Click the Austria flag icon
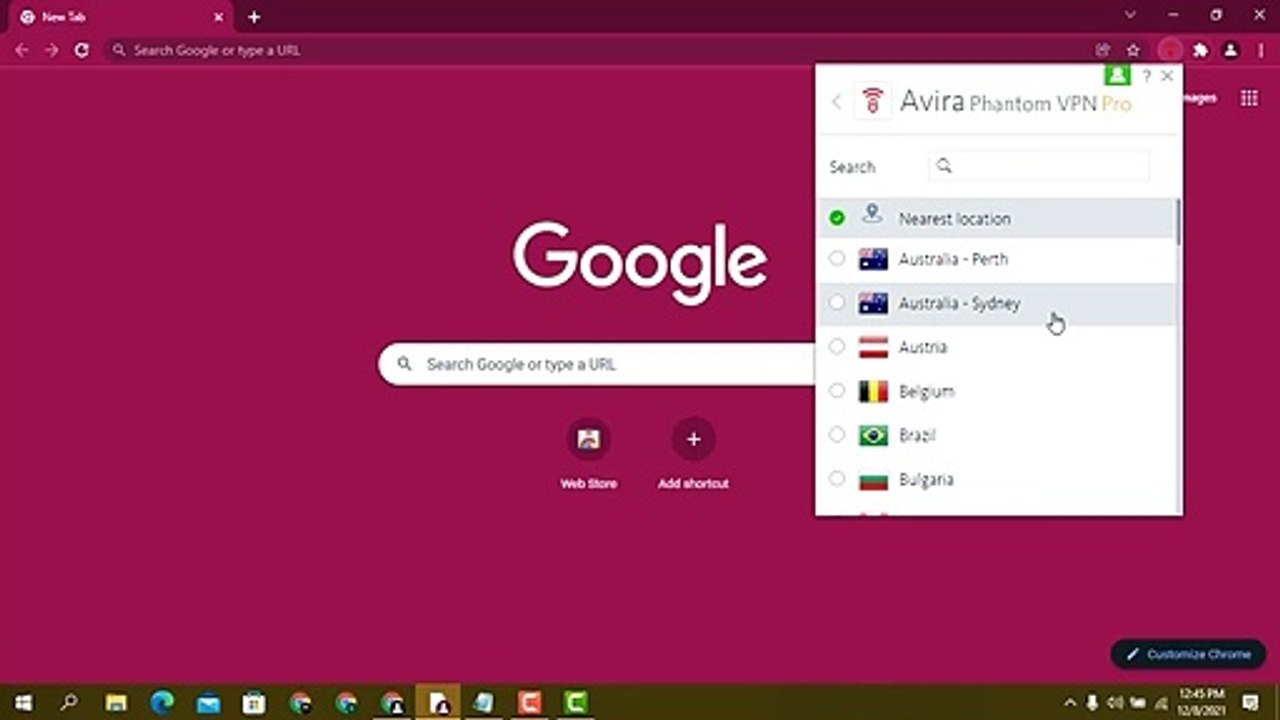The height and width of the screenshot is (720, 1280). (873, 347)
